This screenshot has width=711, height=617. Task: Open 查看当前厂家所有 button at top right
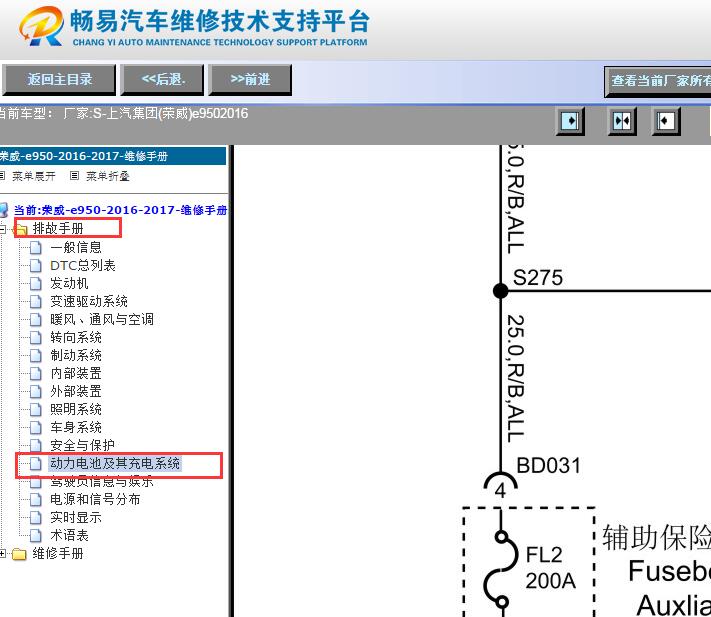point(657,81)
